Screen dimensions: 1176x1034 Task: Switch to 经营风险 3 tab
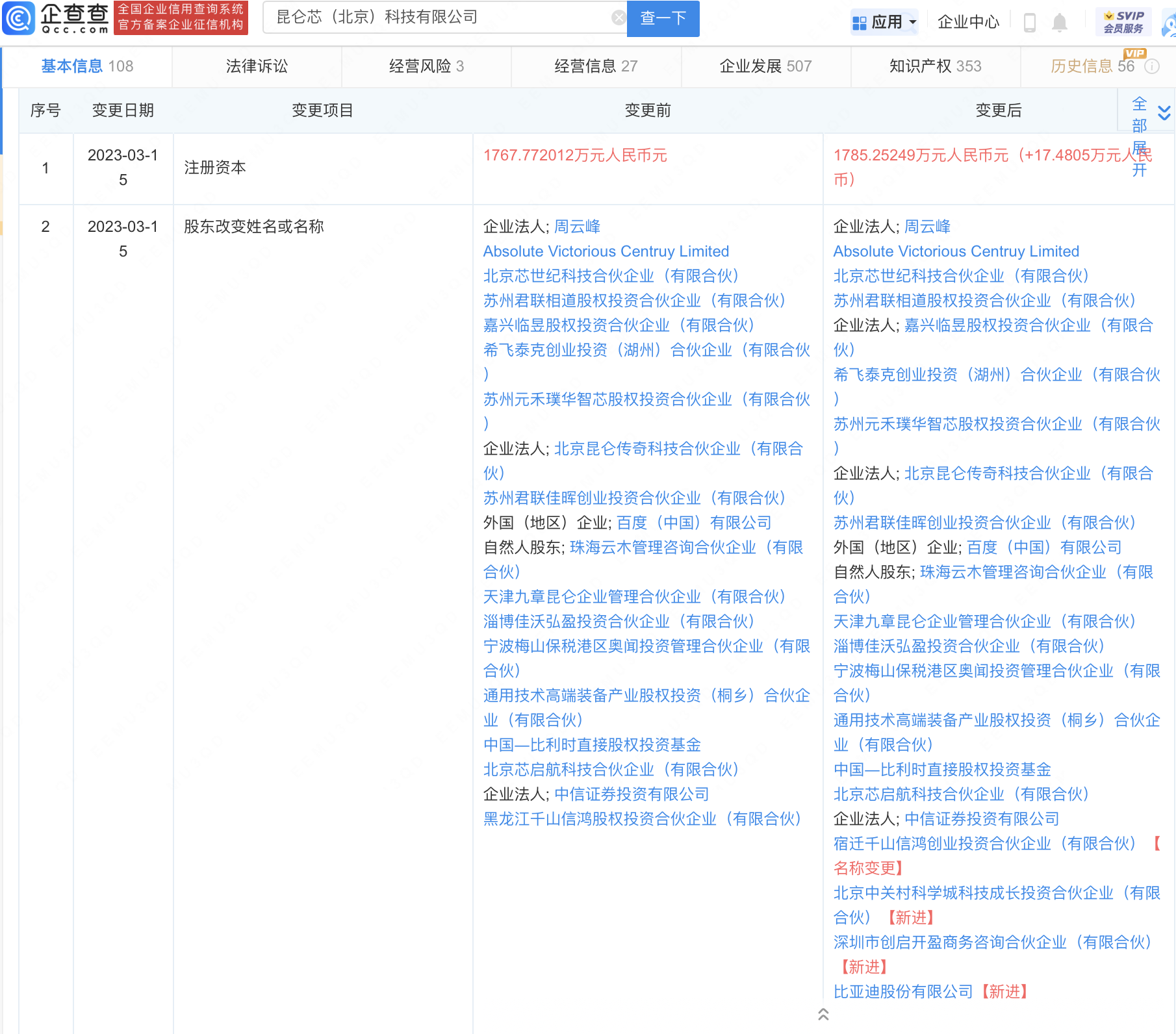point(426,66)
